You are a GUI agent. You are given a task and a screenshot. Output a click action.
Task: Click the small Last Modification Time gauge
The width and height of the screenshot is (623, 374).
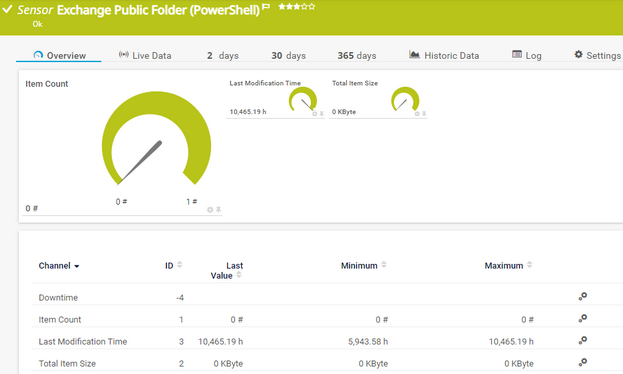tap(303, 99)
